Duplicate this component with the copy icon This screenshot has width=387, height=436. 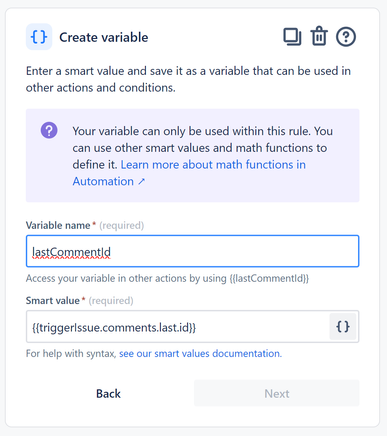[x=292, y=37]
